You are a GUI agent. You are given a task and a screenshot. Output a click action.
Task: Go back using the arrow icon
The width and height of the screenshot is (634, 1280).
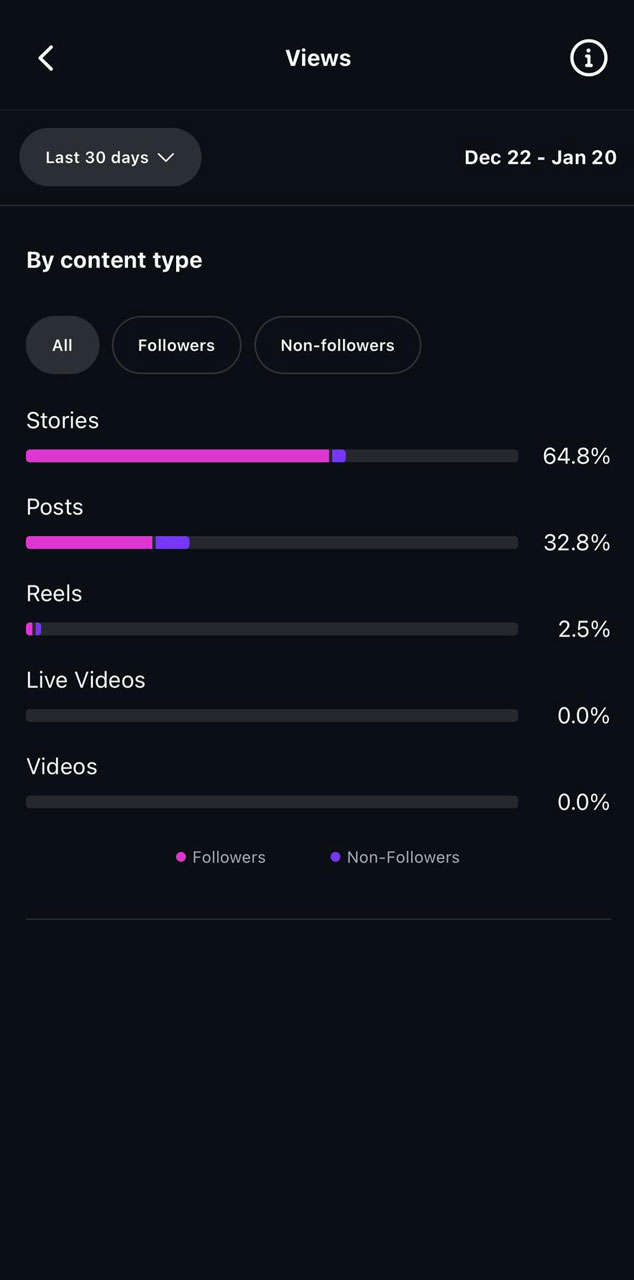point(46,58)
